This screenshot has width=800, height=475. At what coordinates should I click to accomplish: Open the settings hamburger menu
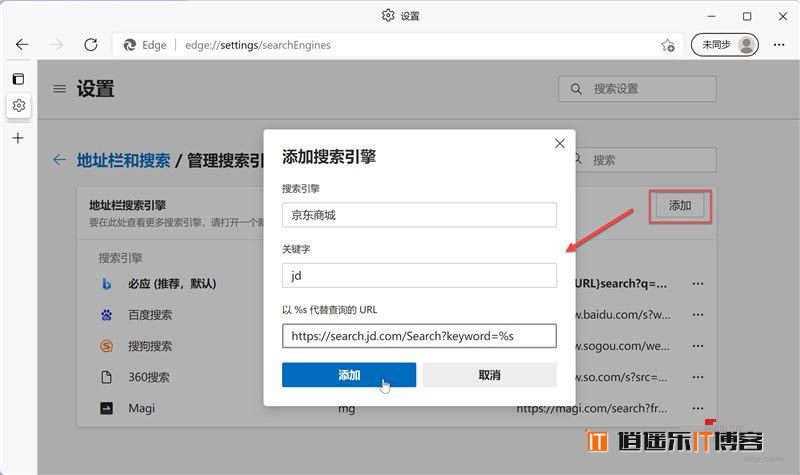[60, 89]
